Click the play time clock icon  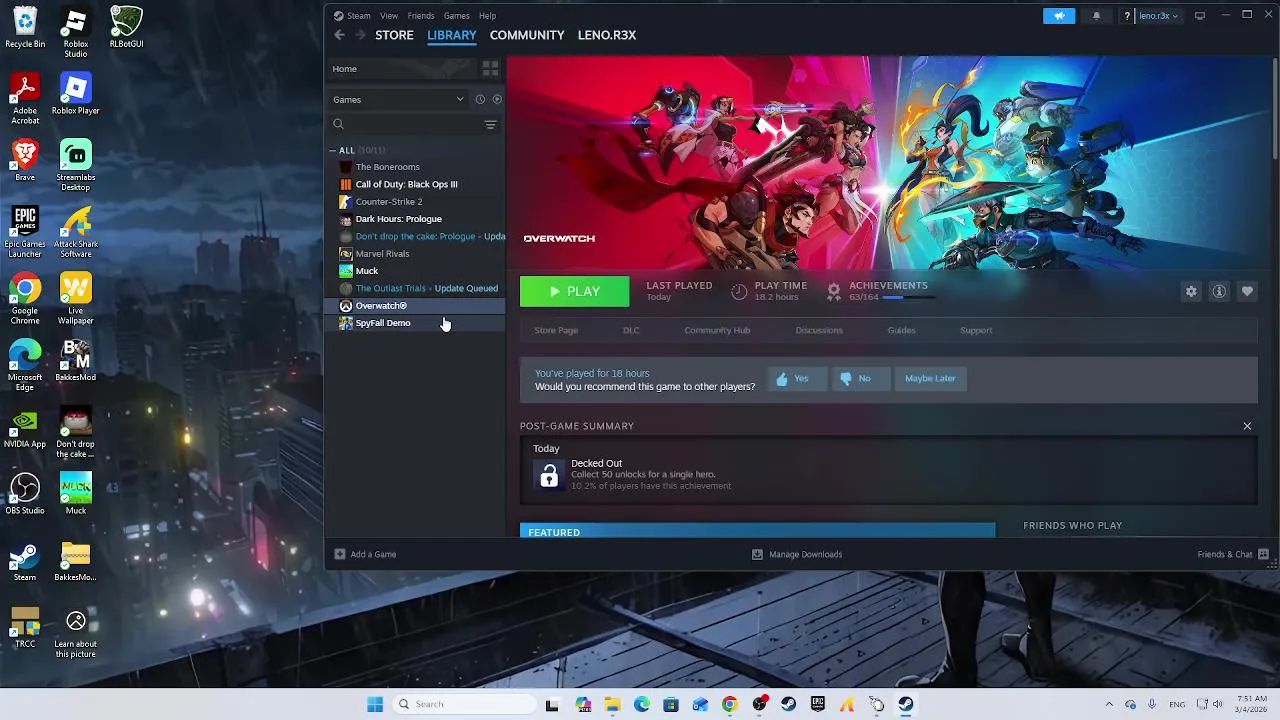click(739, 291)
